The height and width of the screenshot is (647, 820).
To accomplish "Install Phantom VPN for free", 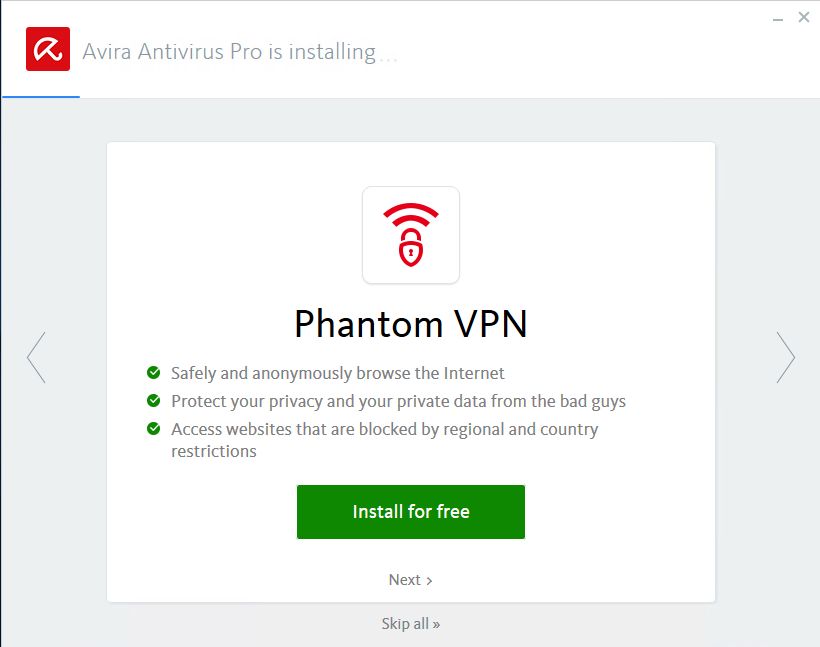I will 411,512.
